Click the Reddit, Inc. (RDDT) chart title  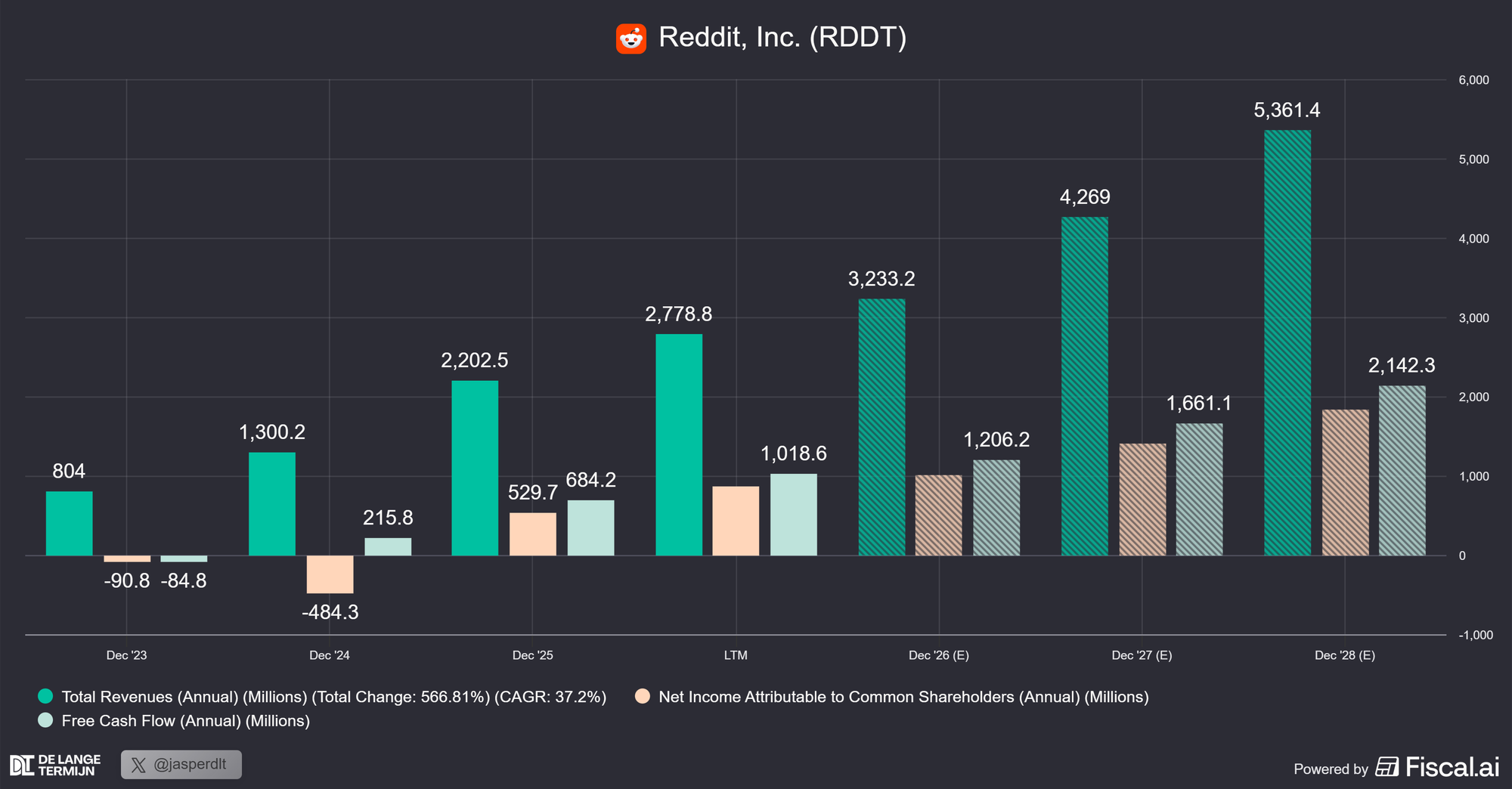(x=782, y=37)
